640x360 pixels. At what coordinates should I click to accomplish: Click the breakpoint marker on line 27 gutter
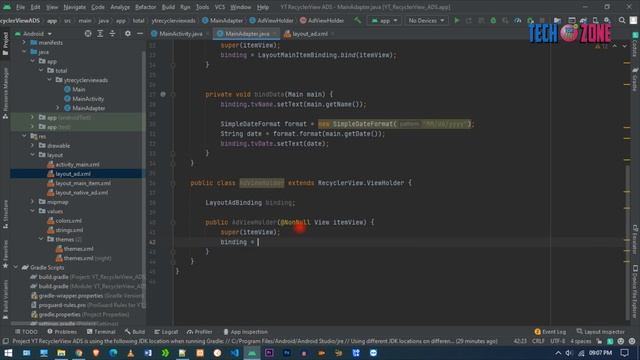[x=163, y=94]
